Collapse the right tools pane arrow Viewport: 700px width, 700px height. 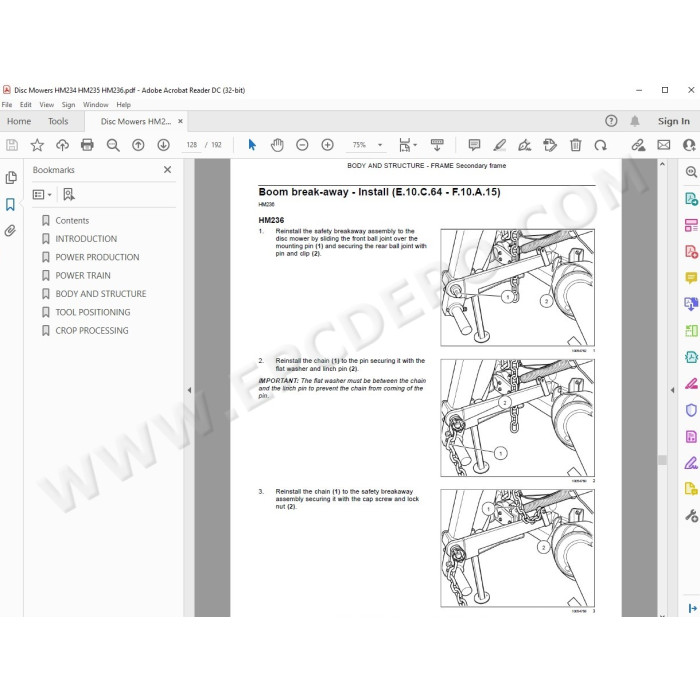coord(672,390)
